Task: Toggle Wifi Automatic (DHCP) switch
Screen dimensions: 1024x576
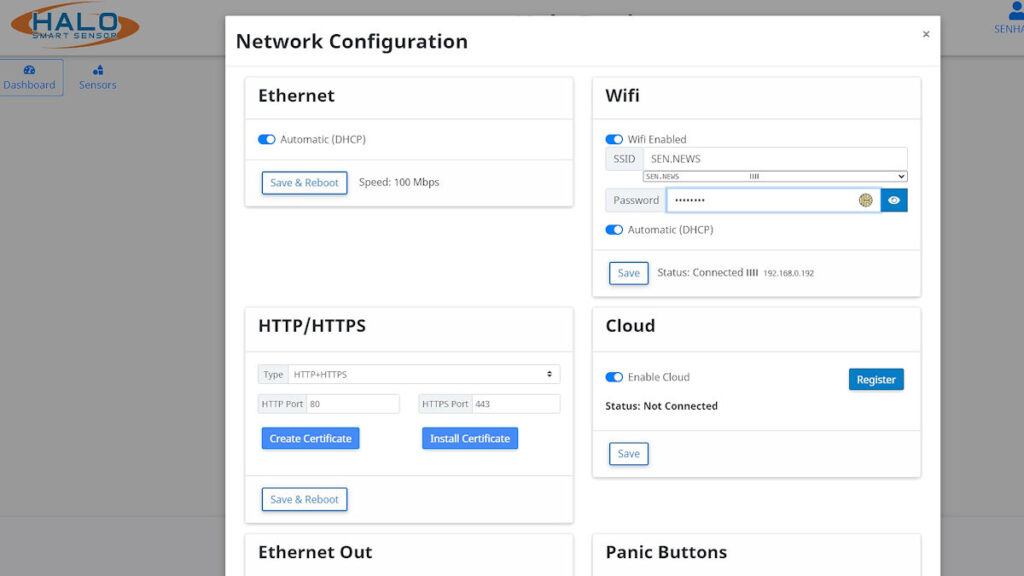Action: pos(614,230)
